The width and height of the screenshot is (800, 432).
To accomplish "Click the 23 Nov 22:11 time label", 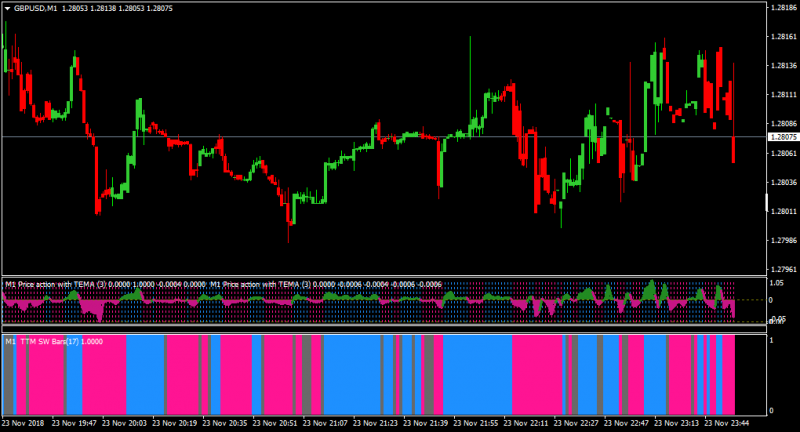I will coord(526,423).
